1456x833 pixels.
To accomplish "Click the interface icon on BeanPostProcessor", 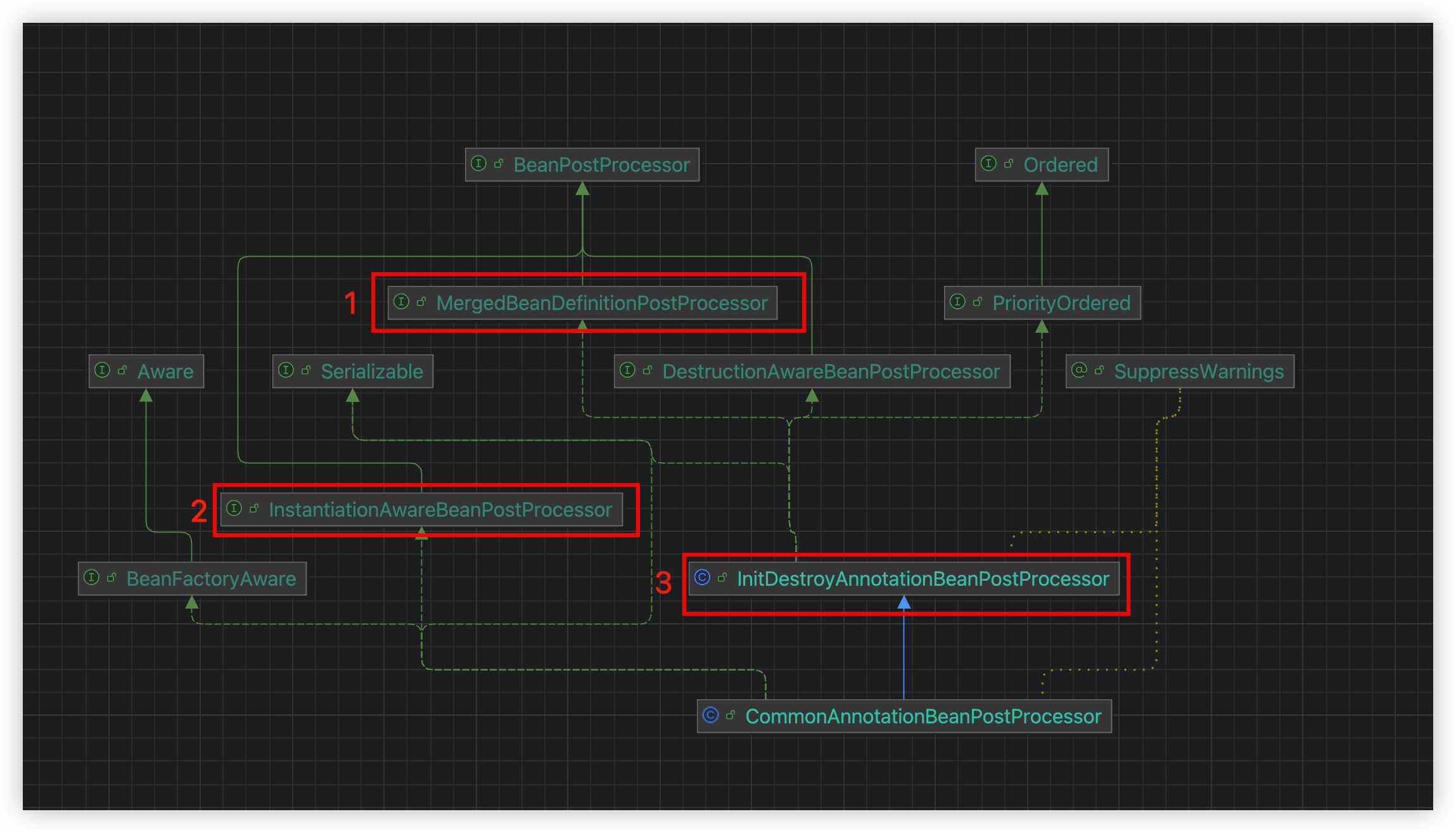I will pos(479,164).
